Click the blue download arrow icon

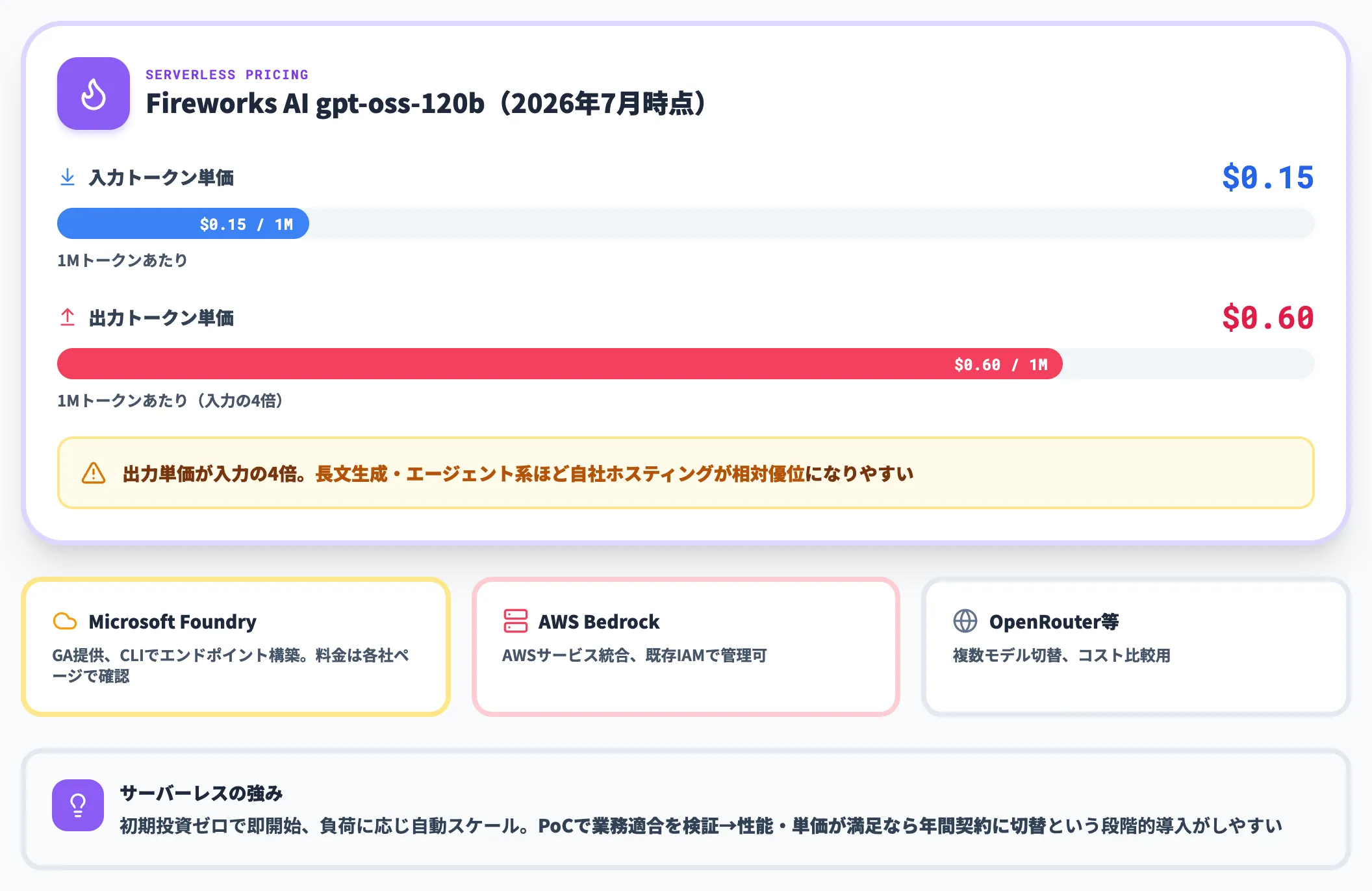tap(68, 177)
